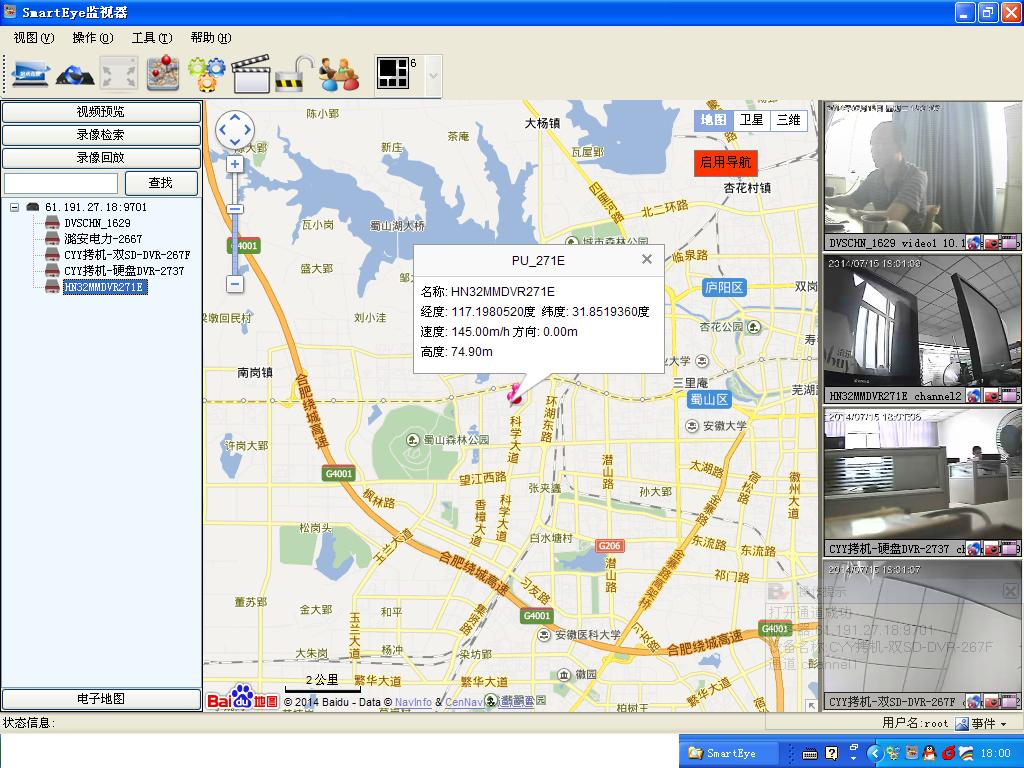Click the keyboard icon in taskbar
The width and height of the screenshot is (1024, 768).
810,754
